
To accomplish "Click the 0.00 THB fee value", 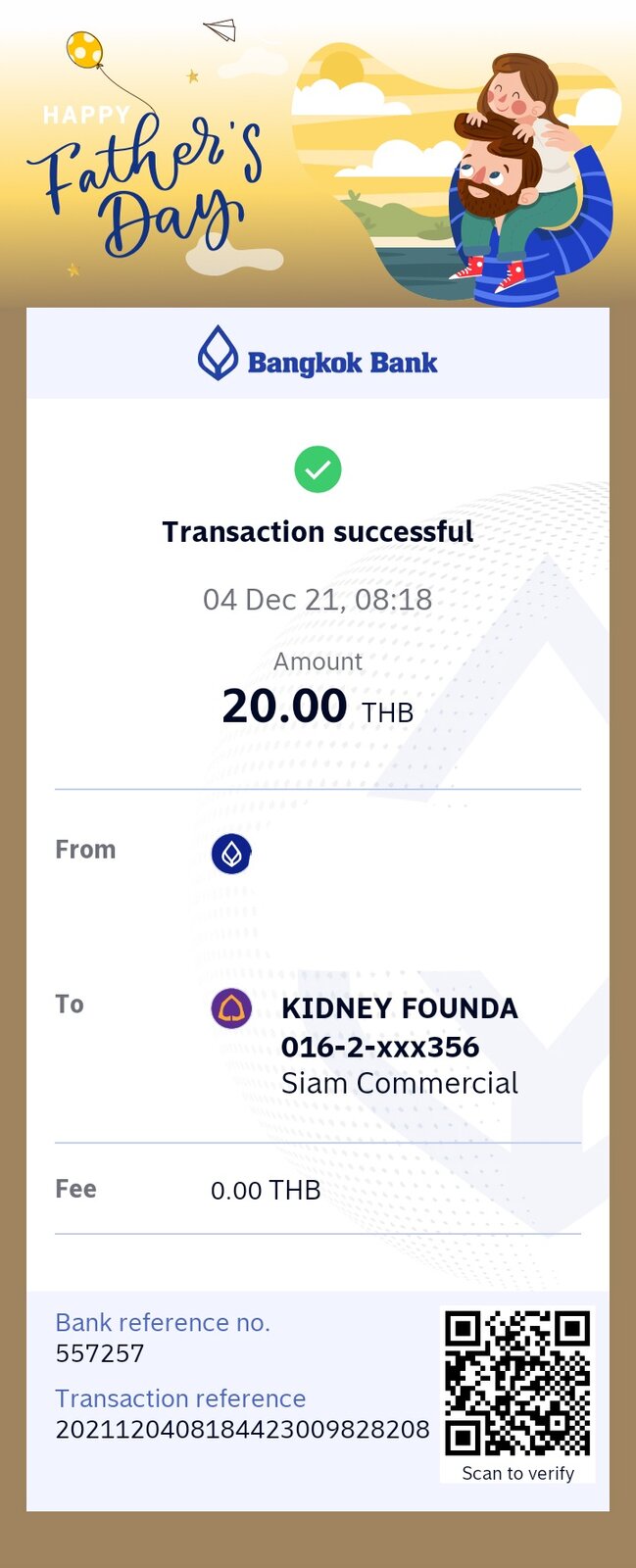I will [x=266, y=1190].
